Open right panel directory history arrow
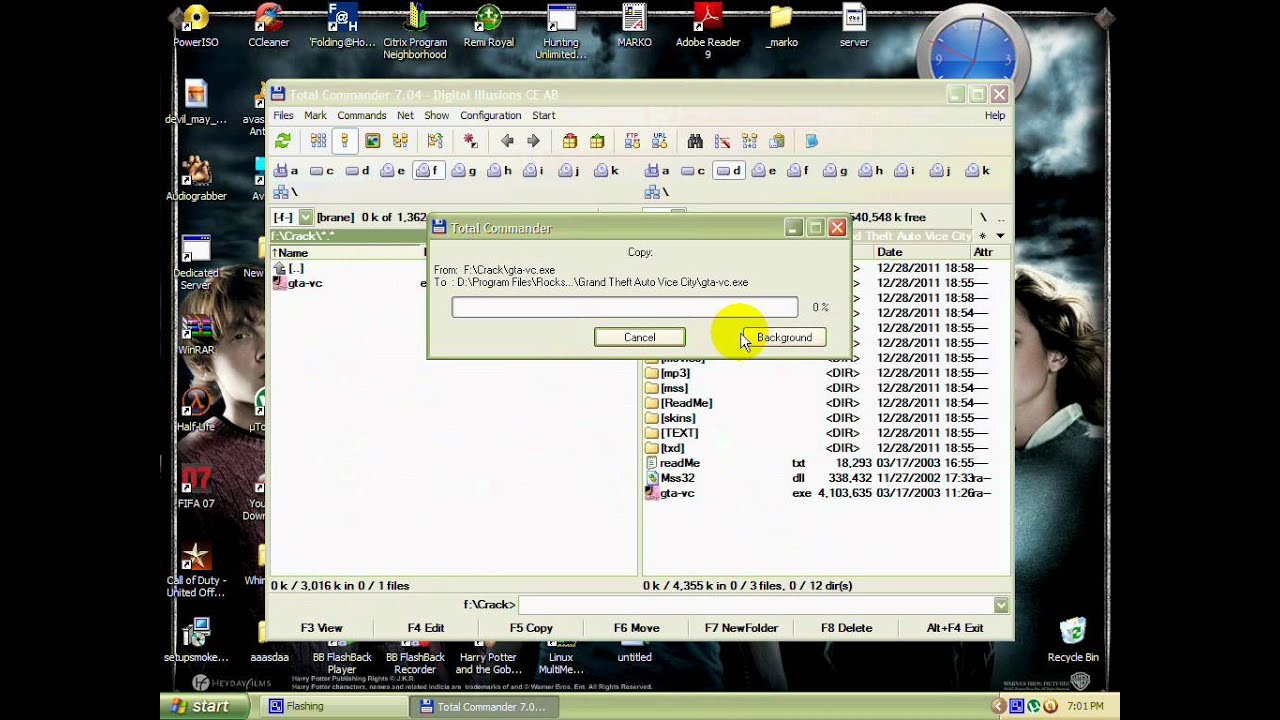The height and width of the screenshot is (720, 1280). pyautogui.click(x=1000, y=236)
